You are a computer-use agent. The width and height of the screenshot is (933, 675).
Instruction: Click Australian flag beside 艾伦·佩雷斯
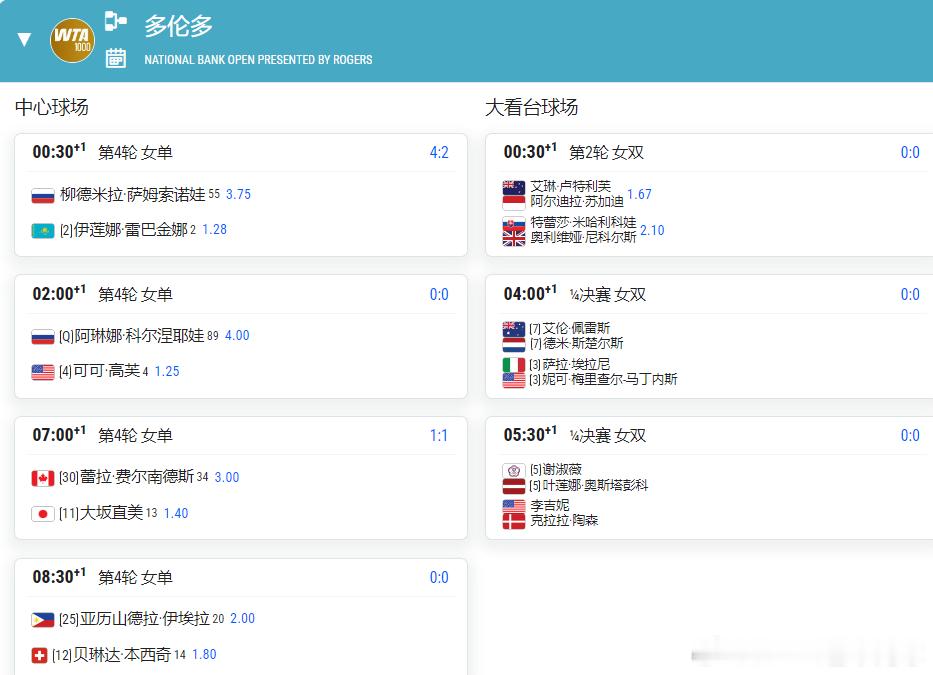tap(514, 329)
